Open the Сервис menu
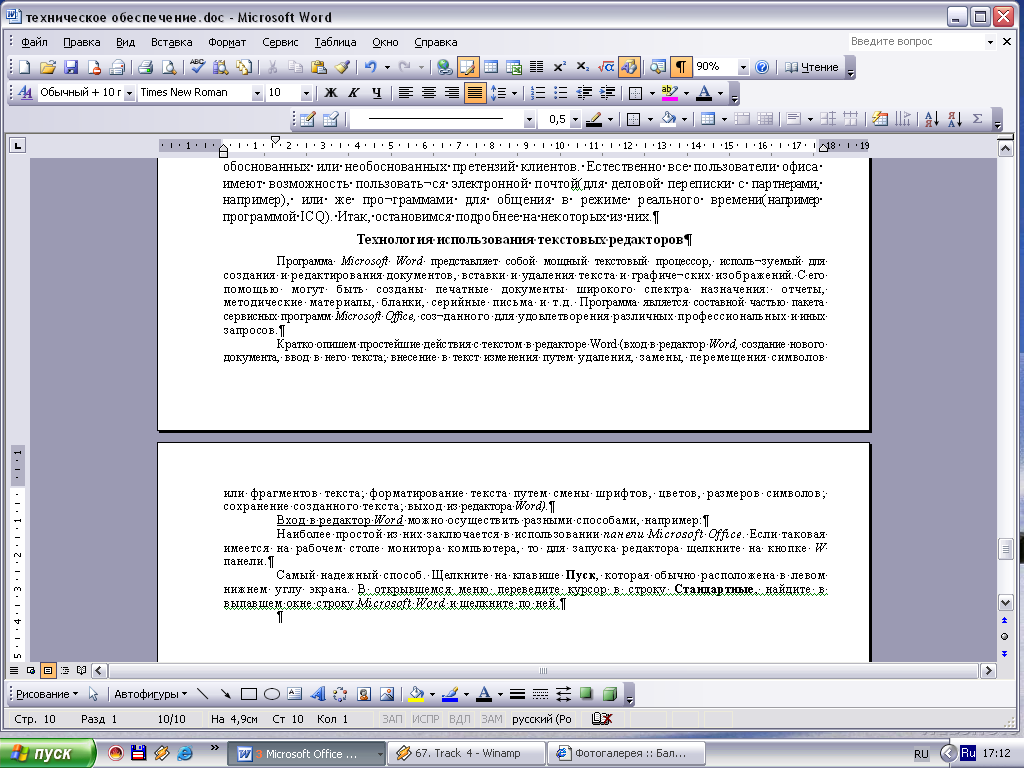 [280, 42]
